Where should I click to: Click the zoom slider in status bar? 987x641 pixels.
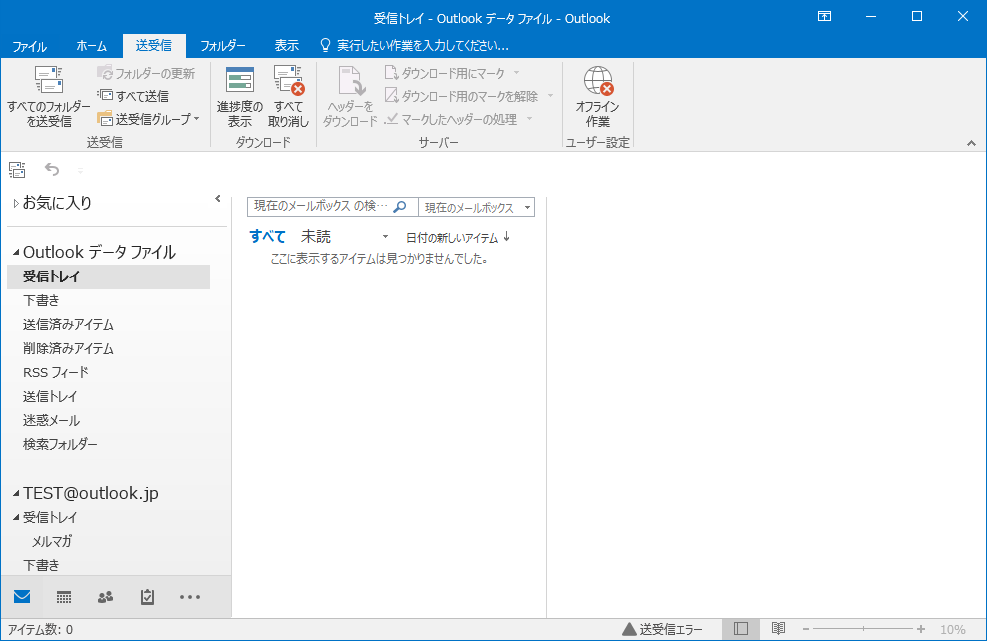(860, 629)
